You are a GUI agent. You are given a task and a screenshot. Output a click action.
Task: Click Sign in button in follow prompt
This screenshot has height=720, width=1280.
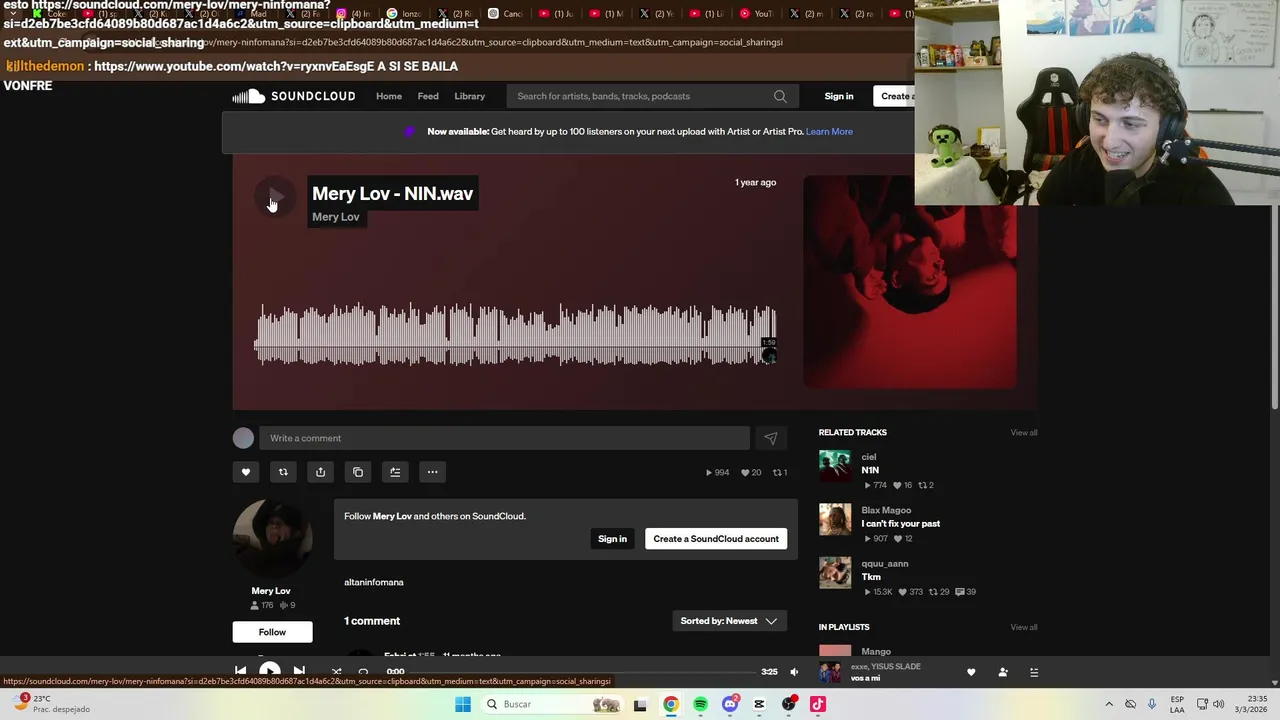612,539
